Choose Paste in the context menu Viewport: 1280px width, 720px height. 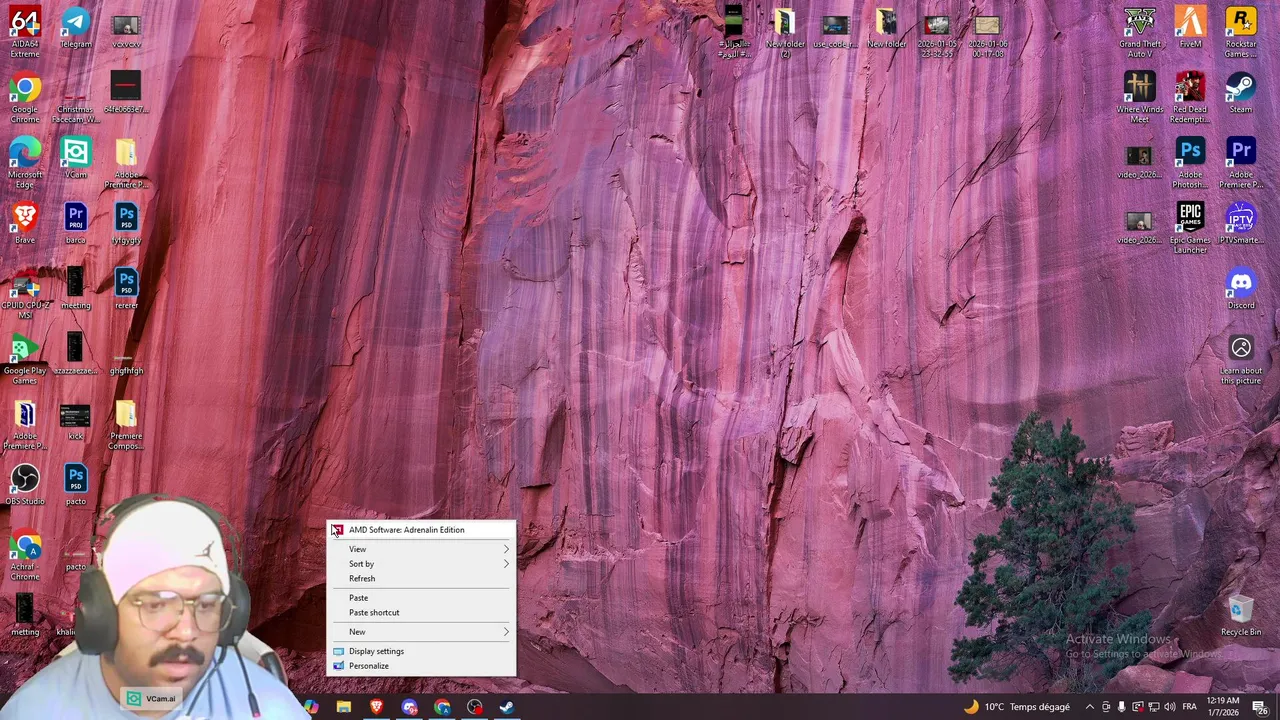click(421, 598)
